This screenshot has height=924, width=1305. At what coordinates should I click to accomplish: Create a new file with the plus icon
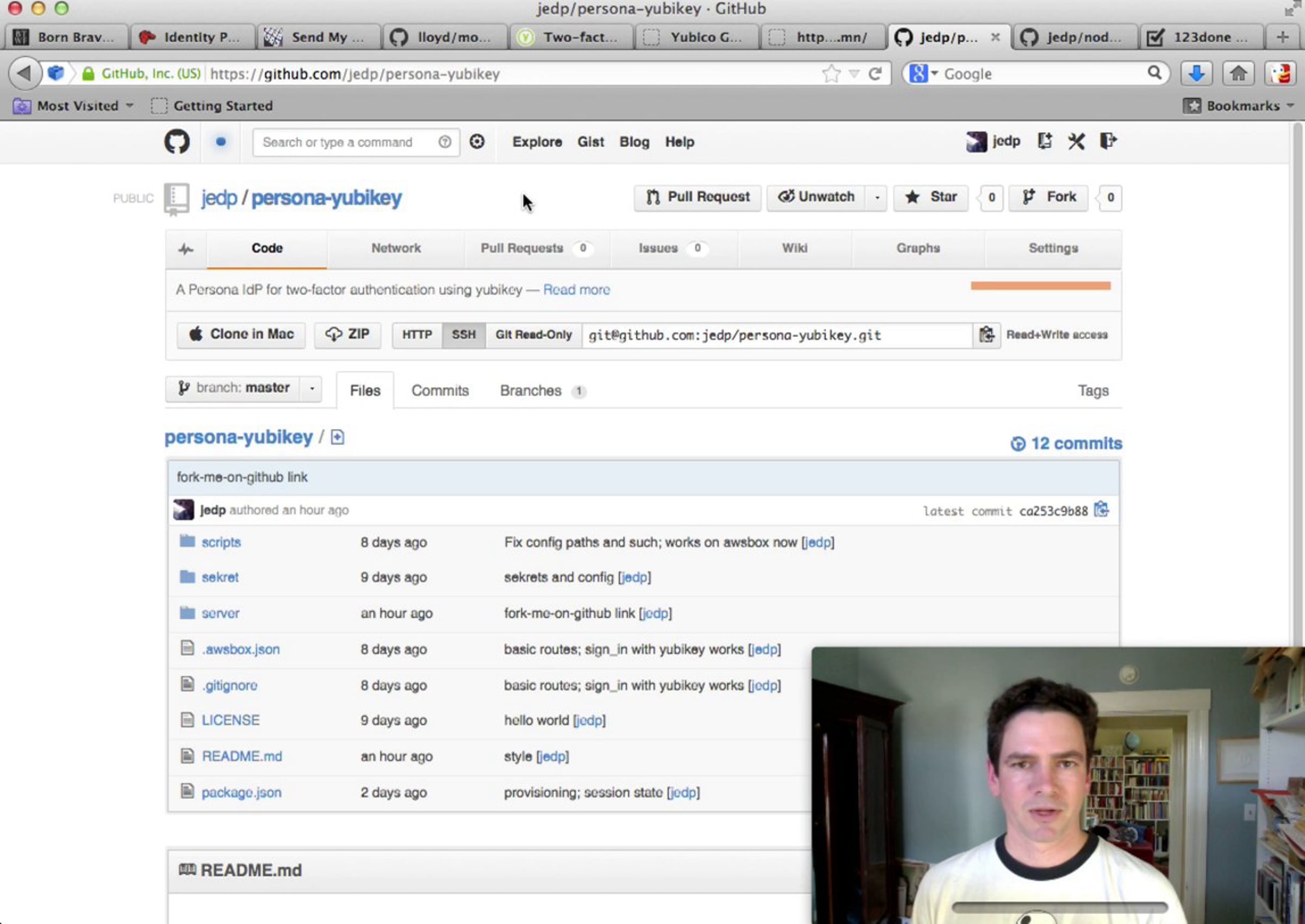pos(337,437)
